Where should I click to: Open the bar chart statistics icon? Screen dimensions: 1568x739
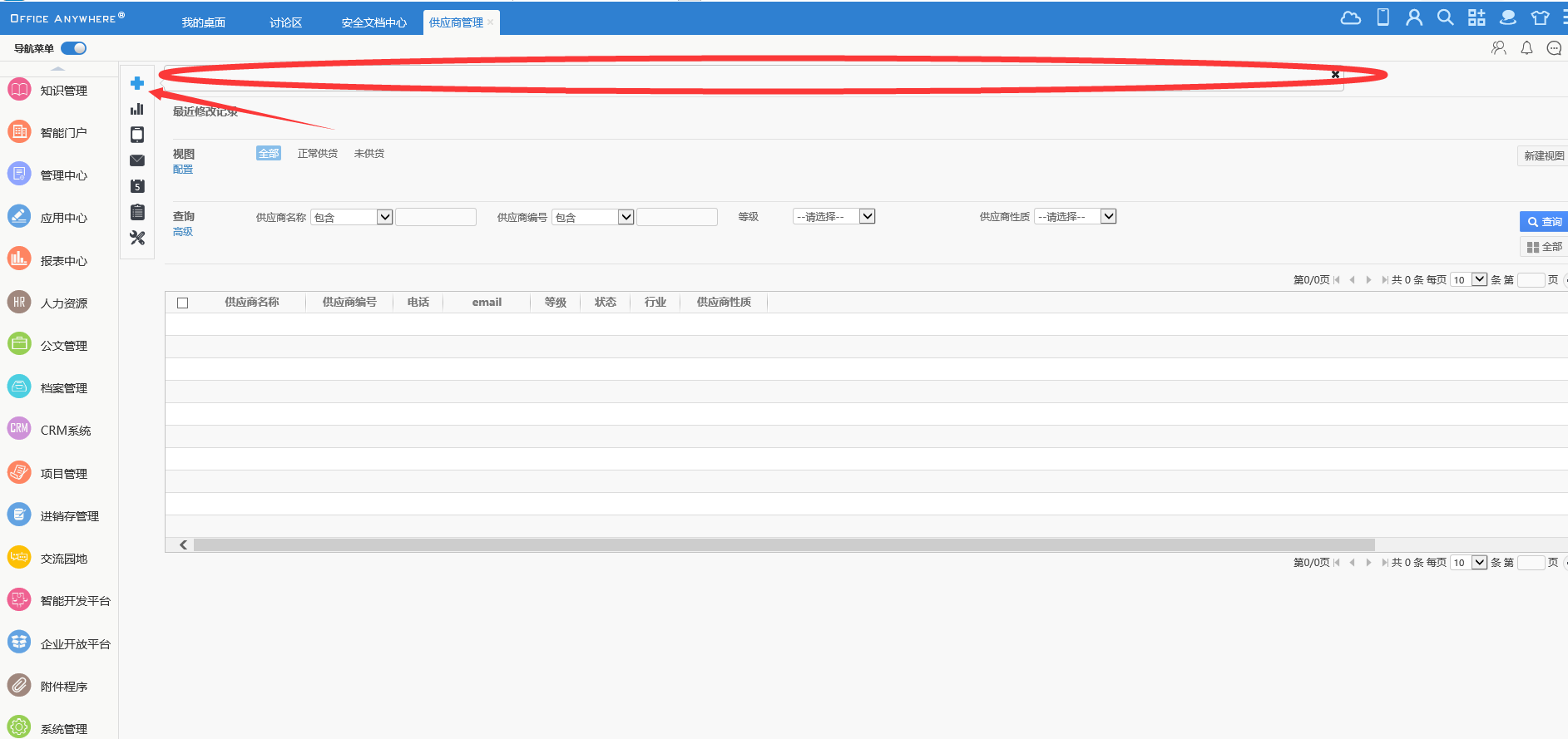tap(137, 109)
